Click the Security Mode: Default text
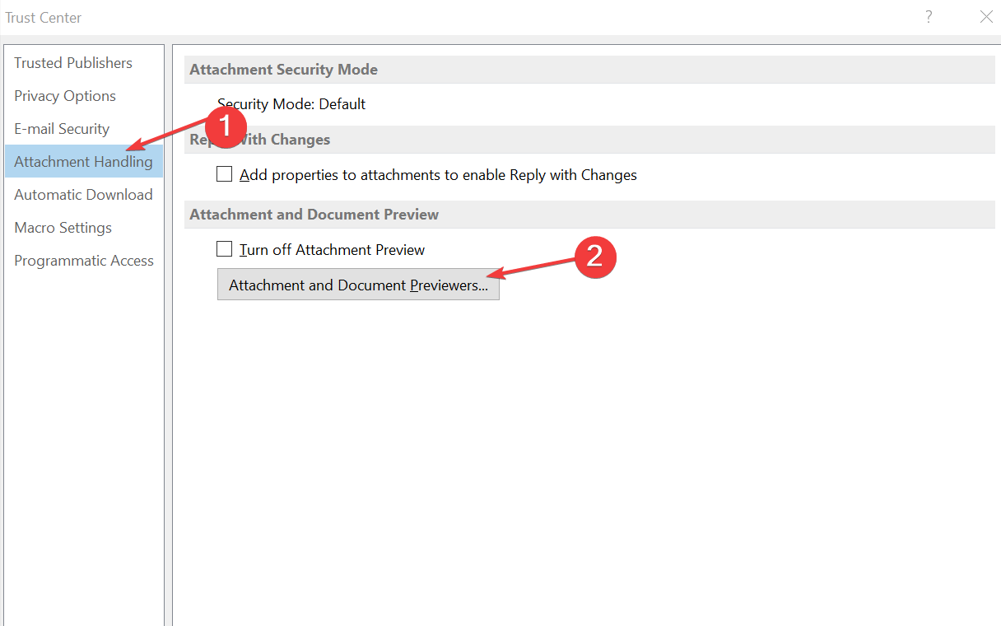This screenshot has width=1001, height=626. (291, 104)
